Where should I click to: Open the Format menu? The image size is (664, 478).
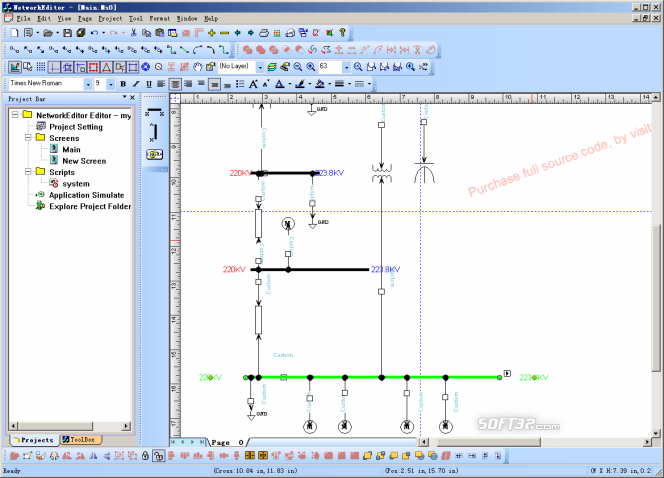[x=159, y=19]
